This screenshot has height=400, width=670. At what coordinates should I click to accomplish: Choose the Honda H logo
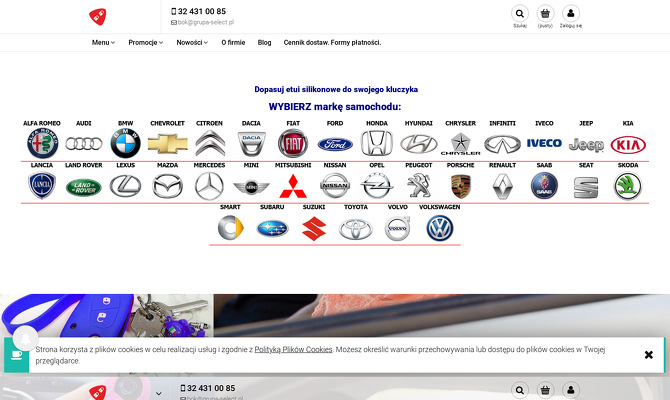point(376,143)
